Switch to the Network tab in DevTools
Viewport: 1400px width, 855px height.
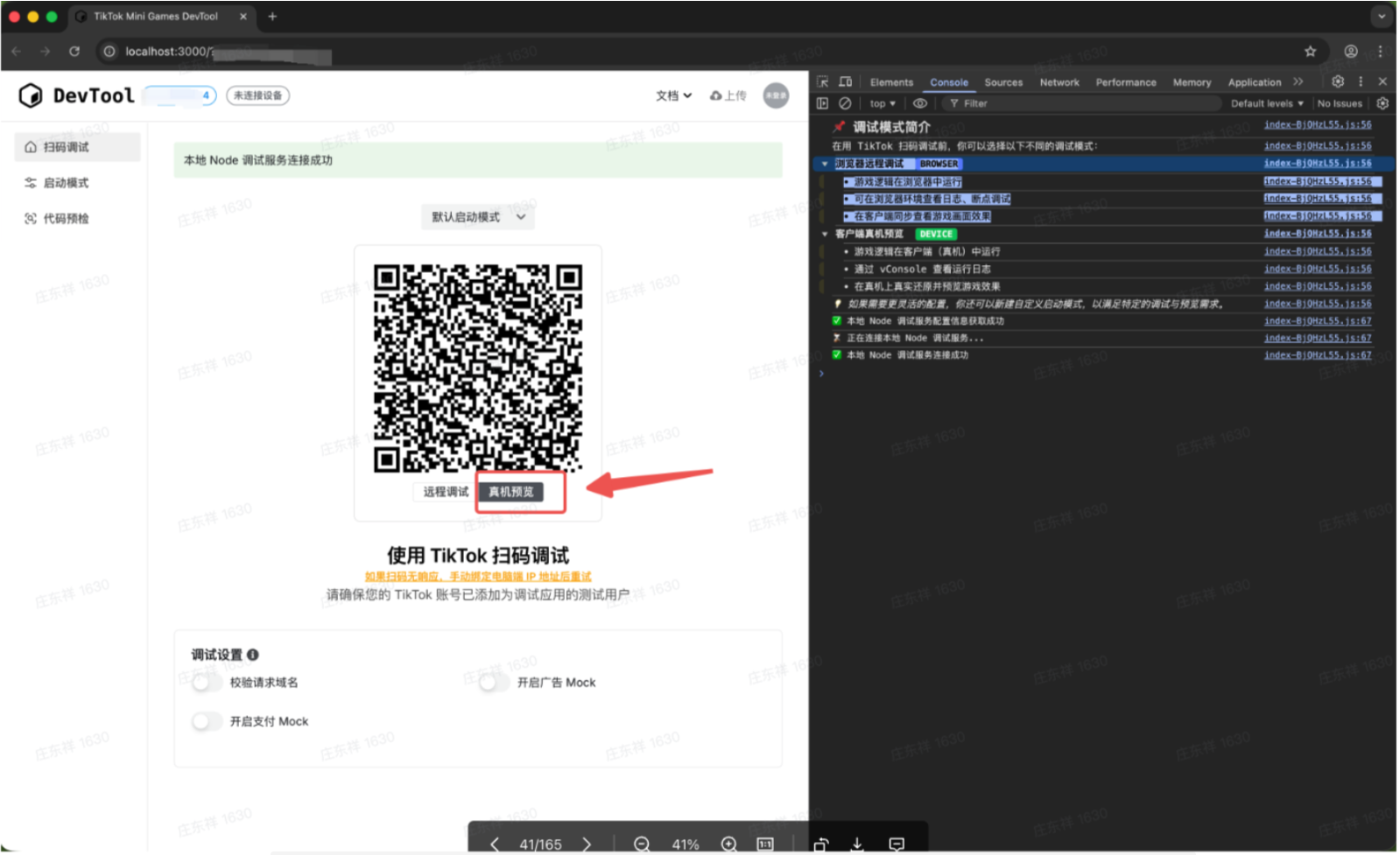point(1059,82)
